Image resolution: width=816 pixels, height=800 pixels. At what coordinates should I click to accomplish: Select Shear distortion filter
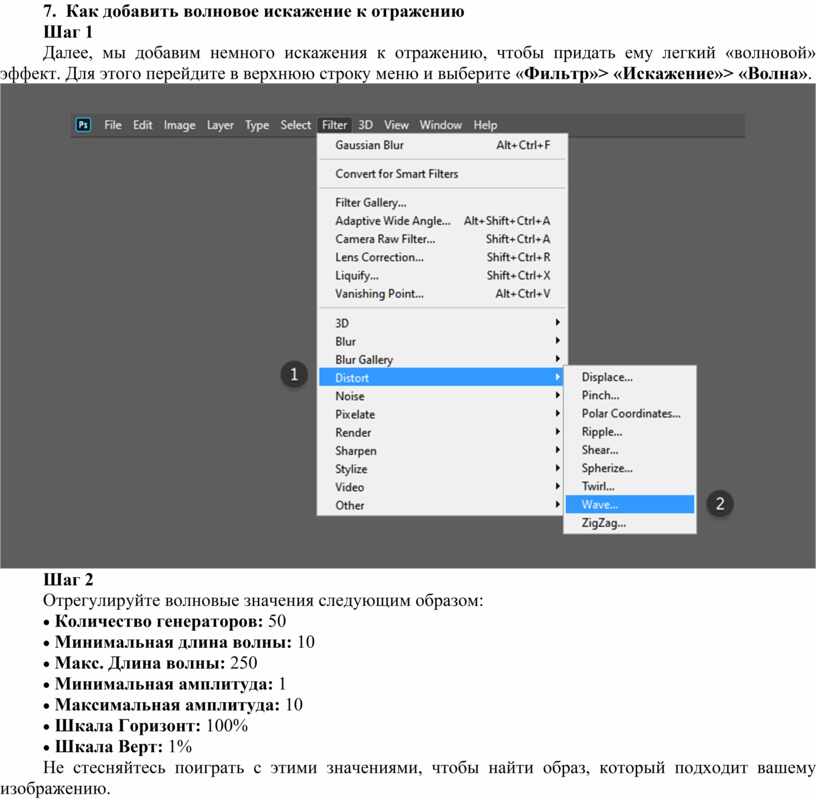pos(630,450)
